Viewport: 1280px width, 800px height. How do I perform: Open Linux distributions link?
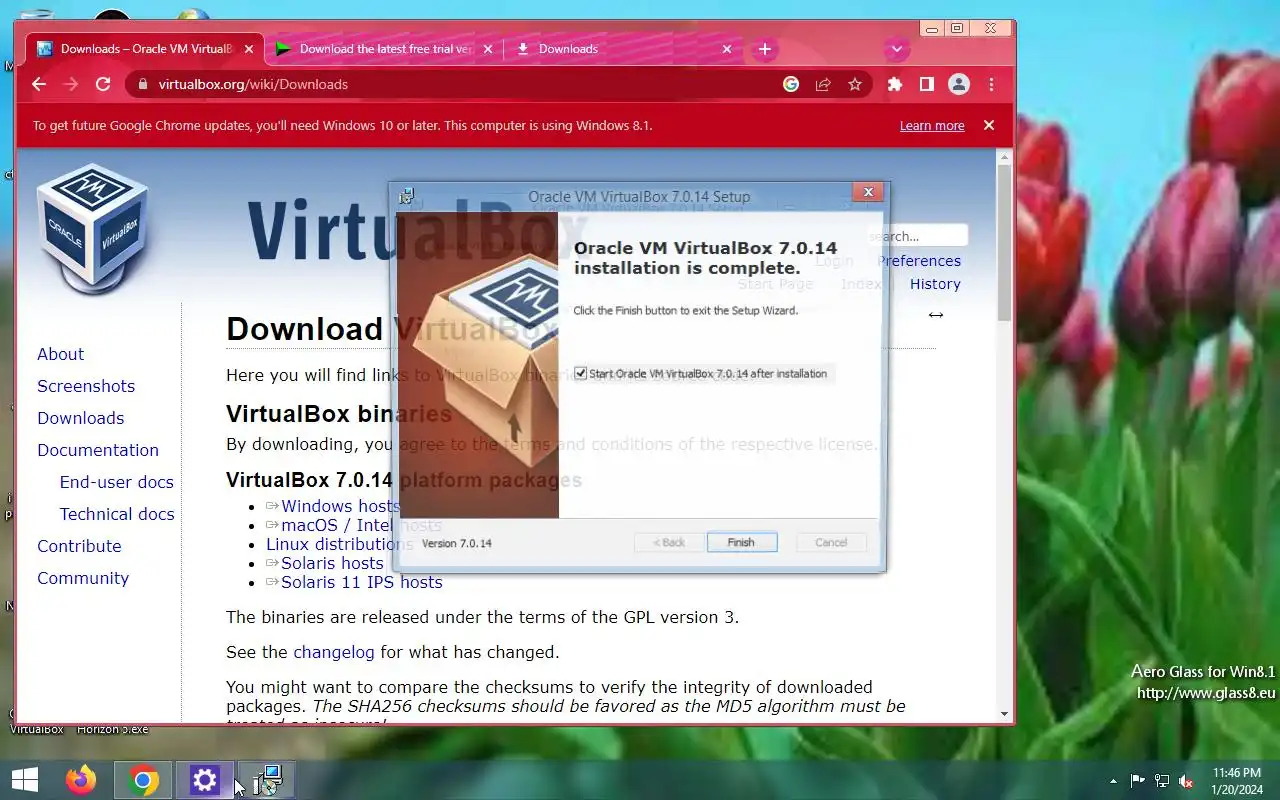pyautogui.click(x=339, y=544)
